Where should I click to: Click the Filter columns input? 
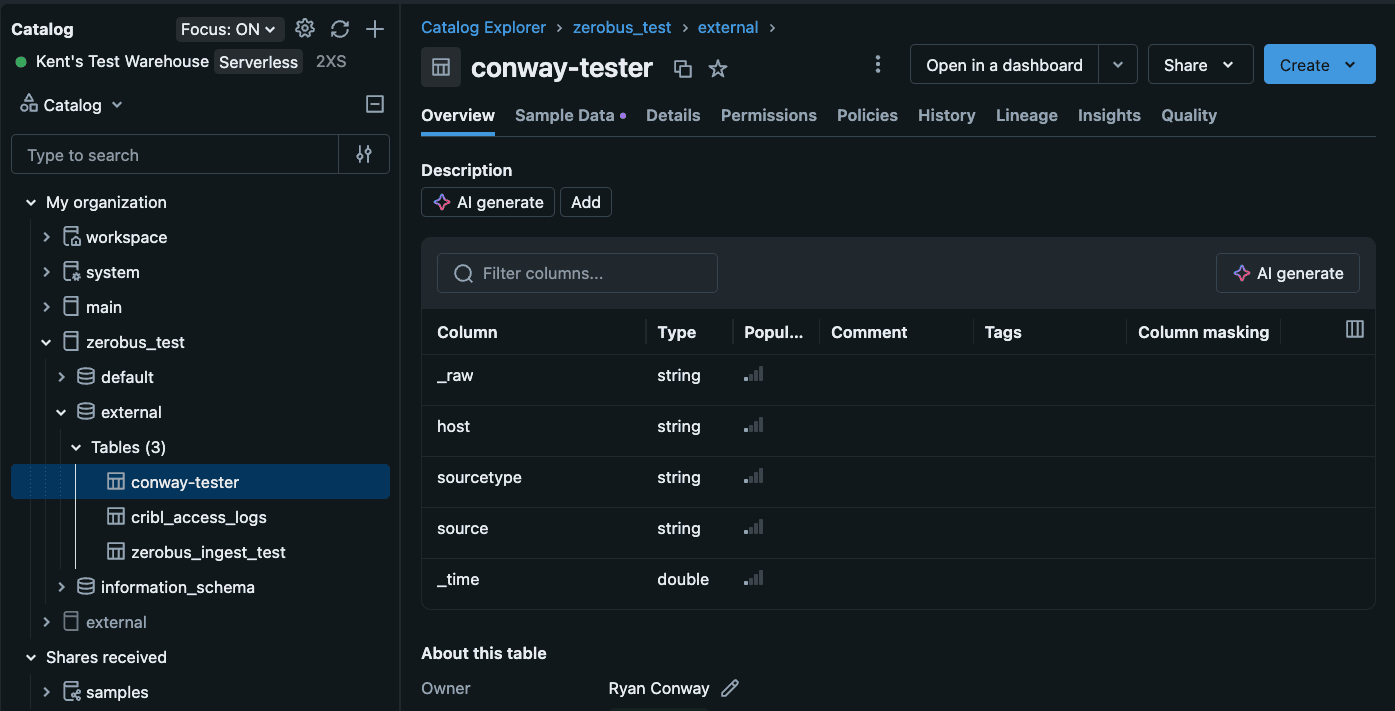[577, 273]
